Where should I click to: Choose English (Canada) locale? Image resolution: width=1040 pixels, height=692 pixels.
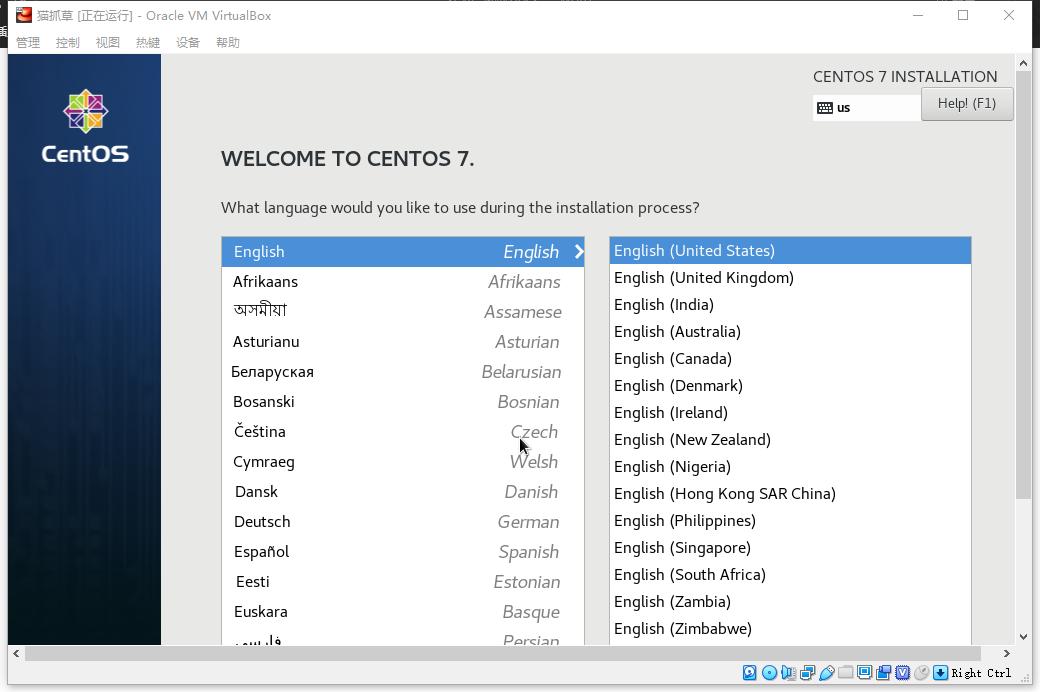(790, 358)
